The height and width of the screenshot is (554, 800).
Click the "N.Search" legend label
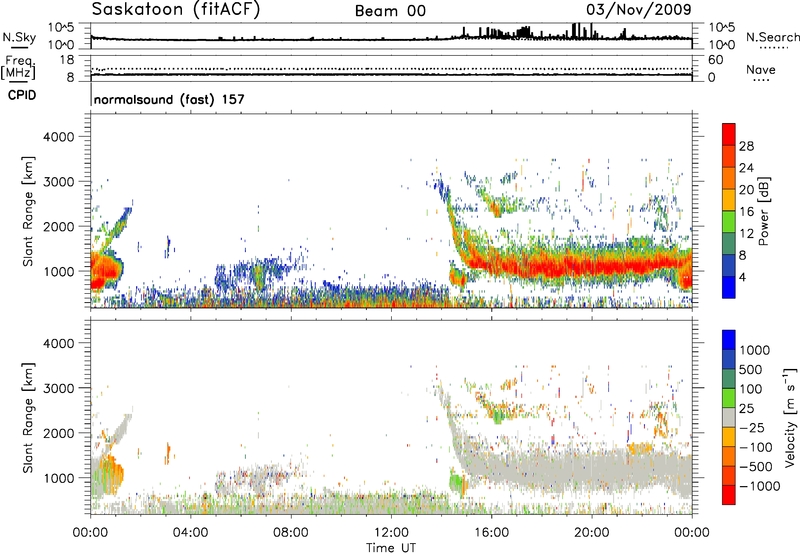pyautogui.click(x=772, y=37)
